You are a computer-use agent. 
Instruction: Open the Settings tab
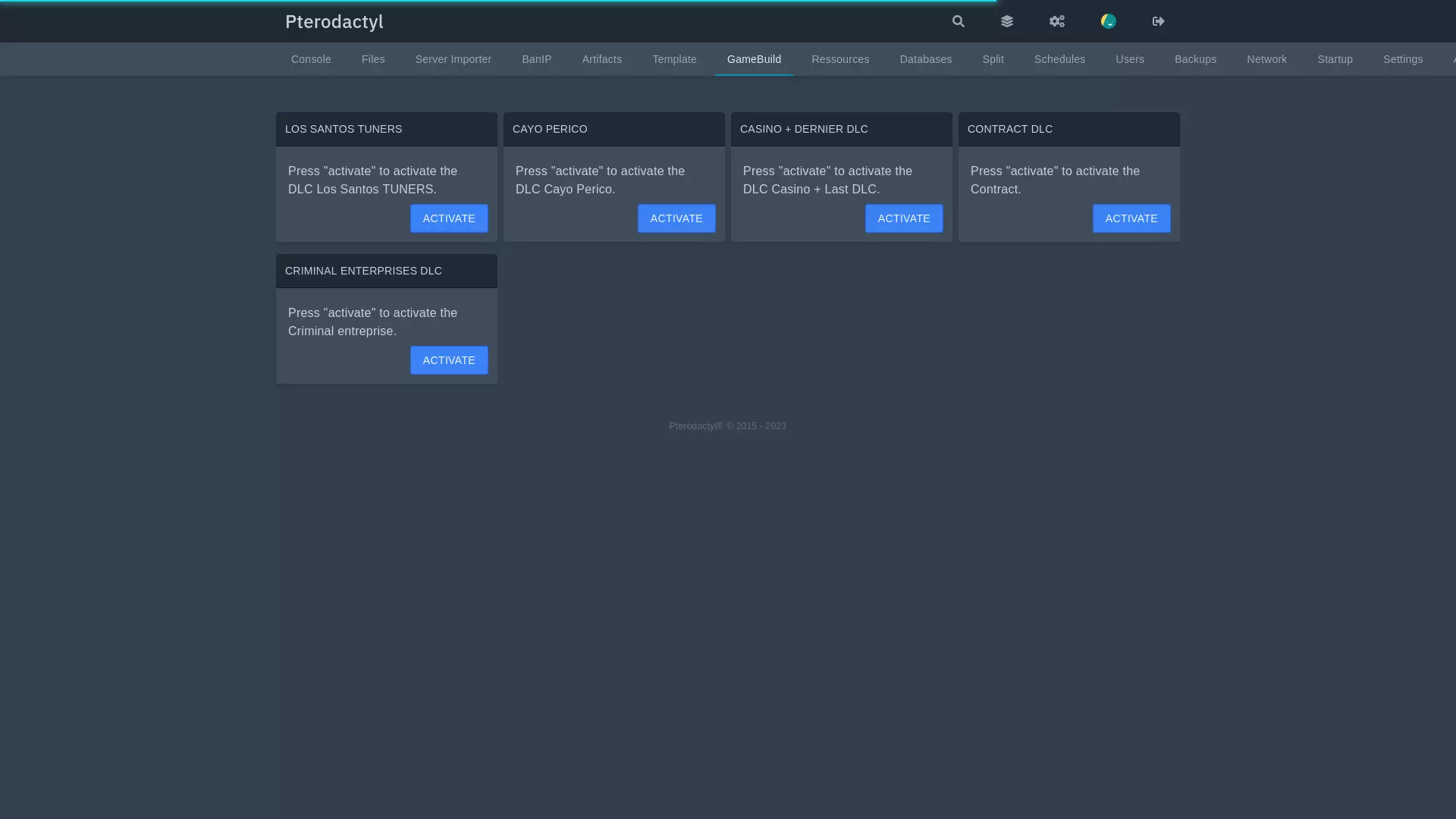1403,59
